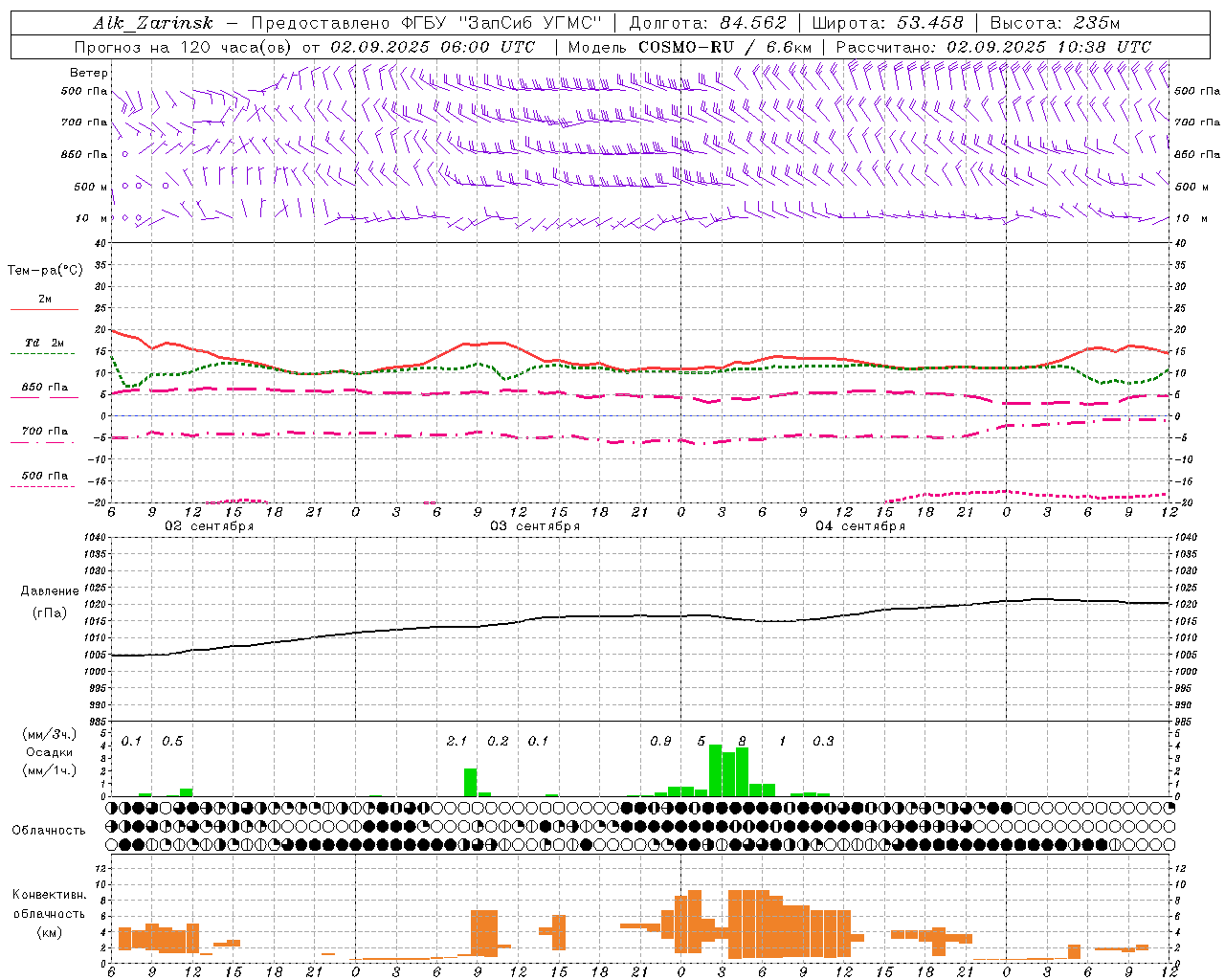Select the 0.3 precipitation total value
The width and height of the screenshot is (1225, 980).
coord(823,742)
